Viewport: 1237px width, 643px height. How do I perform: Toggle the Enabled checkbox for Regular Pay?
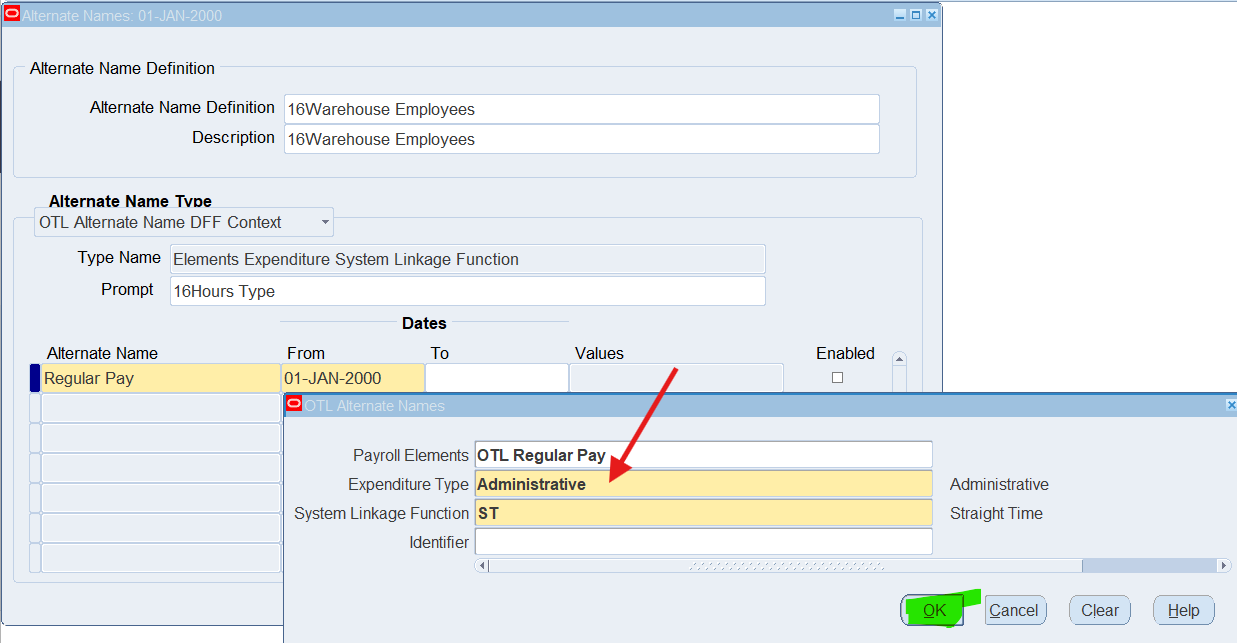pos(837,378)
